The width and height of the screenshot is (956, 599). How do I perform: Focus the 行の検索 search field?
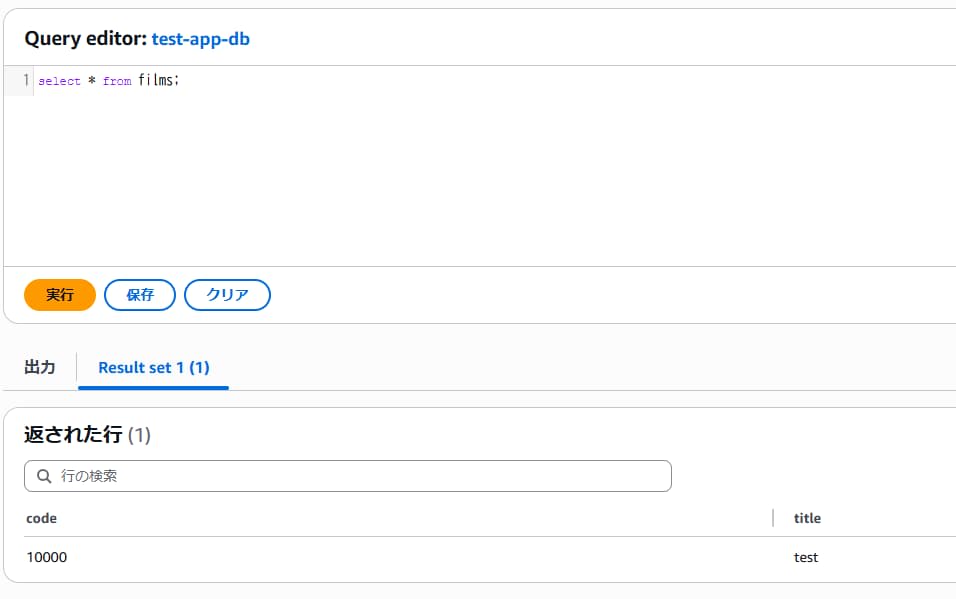(x=360, y=476)
